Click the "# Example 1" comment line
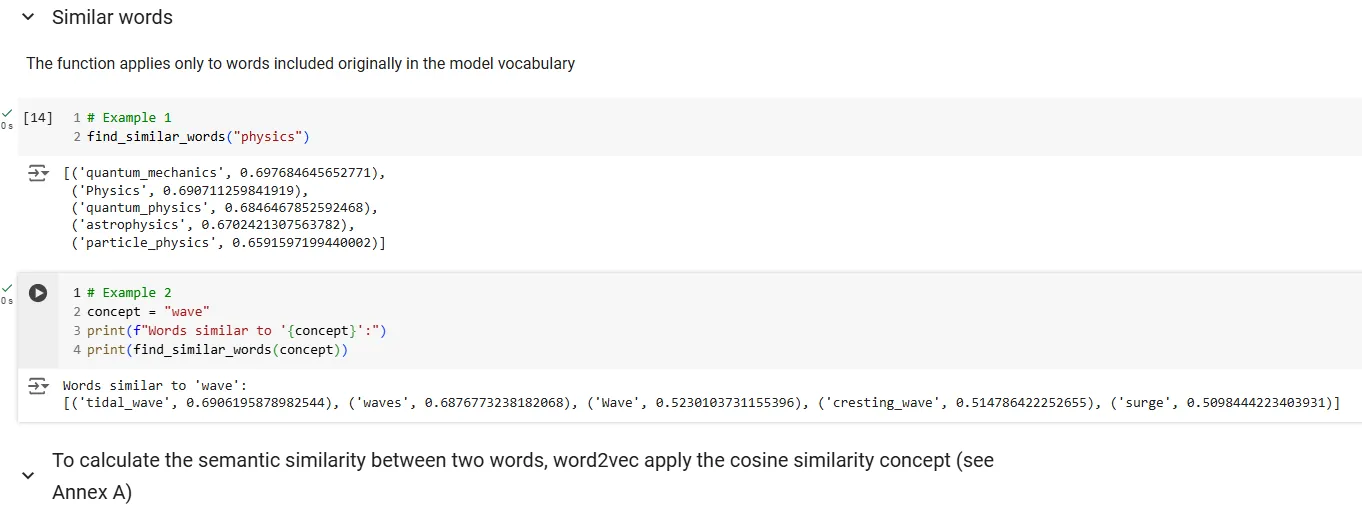The height and width of the screenshot is (510, 1362). pyautogui.click(x=129, y=118)
